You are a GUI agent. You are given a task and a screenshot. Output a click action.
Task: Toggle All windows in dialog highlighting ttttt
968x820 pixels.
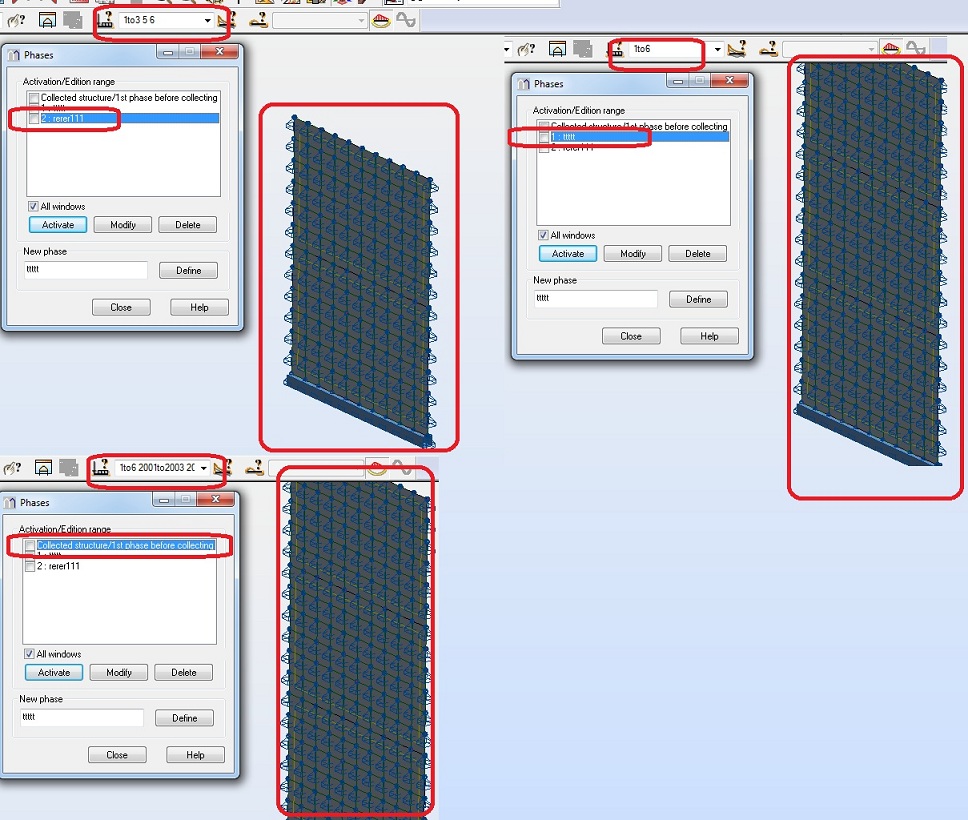pos(543,235)
